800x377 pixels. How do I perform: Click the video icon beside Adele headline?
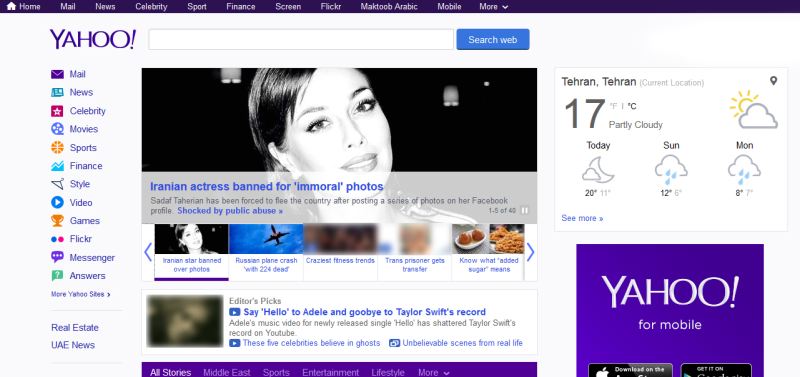coord(235,312)
